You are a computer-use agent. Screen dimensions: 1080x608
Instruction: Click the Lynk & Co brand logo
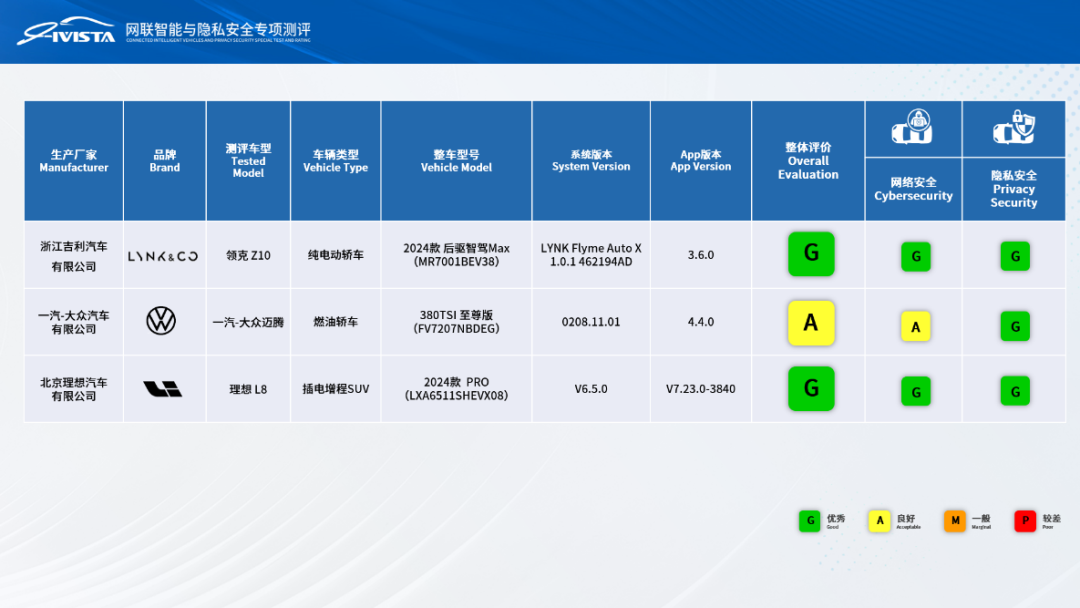click(163, 255)
